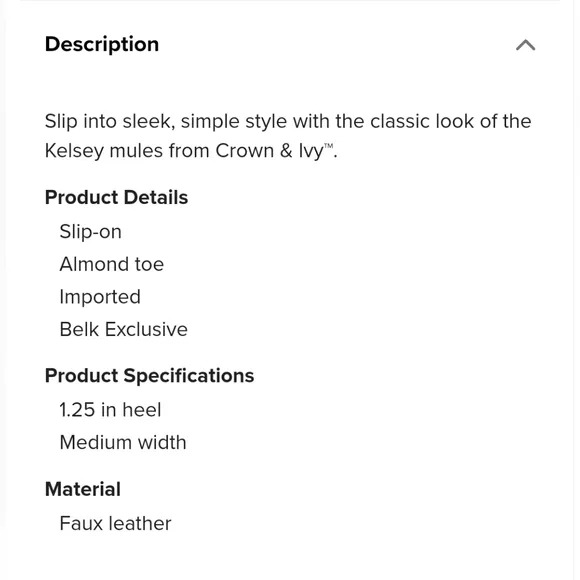Click the words Kelsey mules in description

[104, 151]
